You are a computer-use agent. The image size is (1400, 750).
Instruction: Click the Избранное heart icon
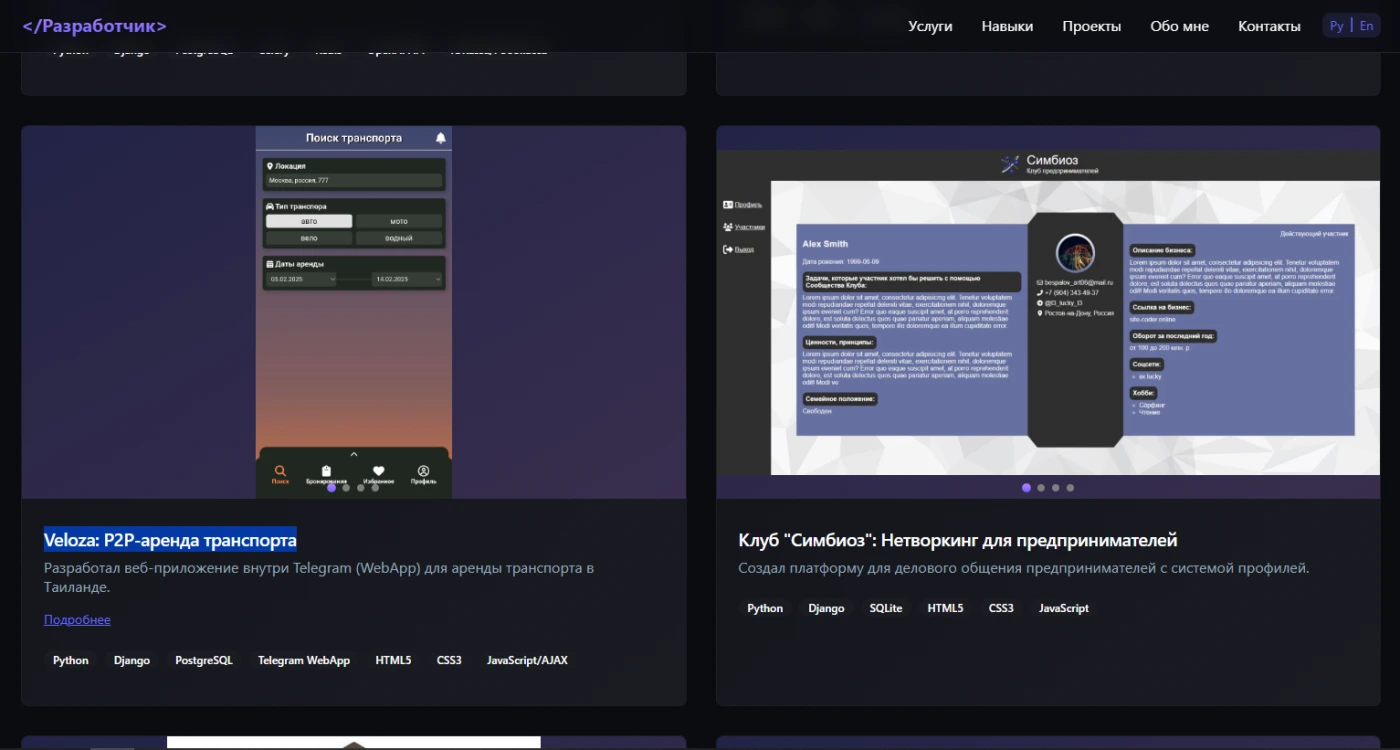coord(378,471)
